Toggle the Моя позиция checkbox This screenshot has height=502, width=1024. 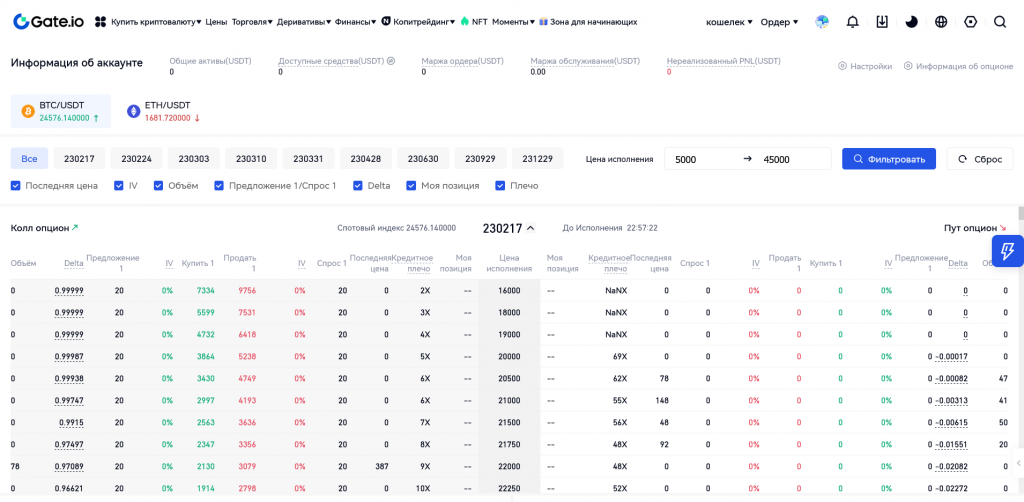pos(411,185)
